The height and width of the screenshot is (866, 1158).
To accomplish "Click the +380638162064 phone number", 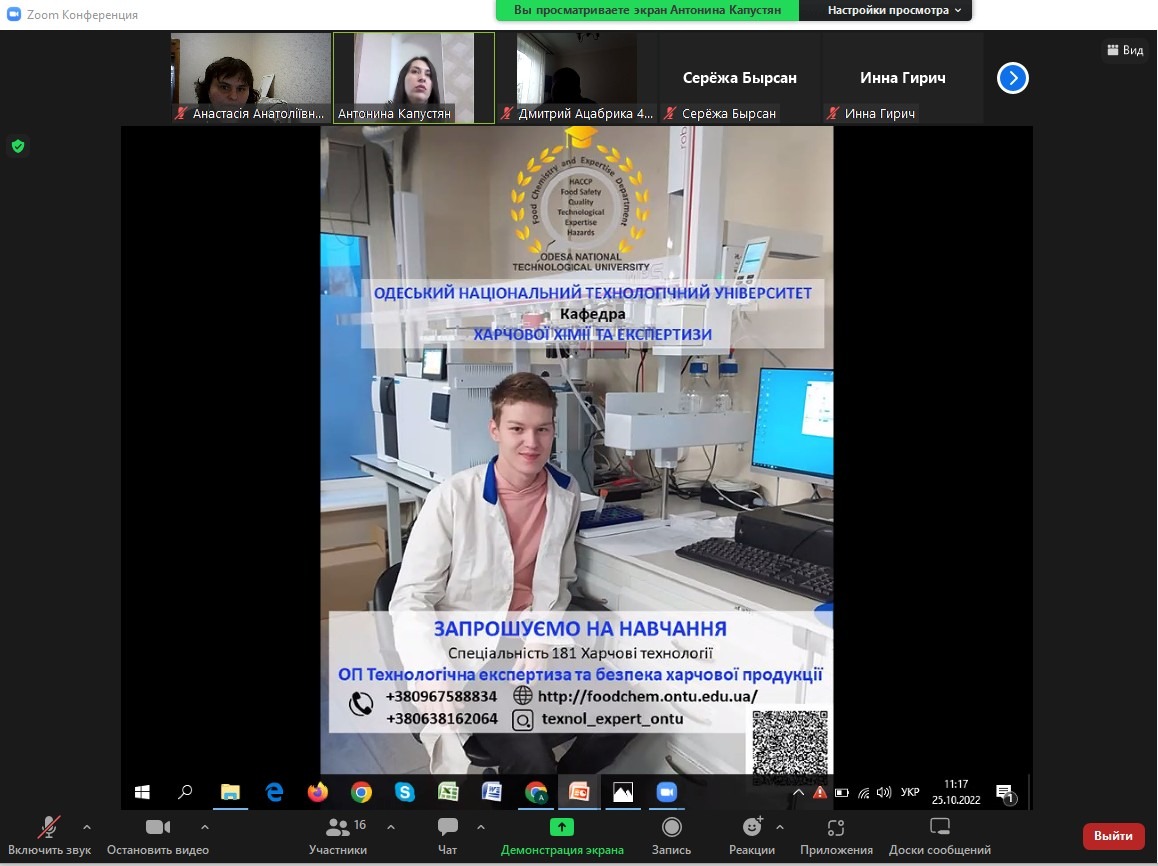I will [442, 719].
